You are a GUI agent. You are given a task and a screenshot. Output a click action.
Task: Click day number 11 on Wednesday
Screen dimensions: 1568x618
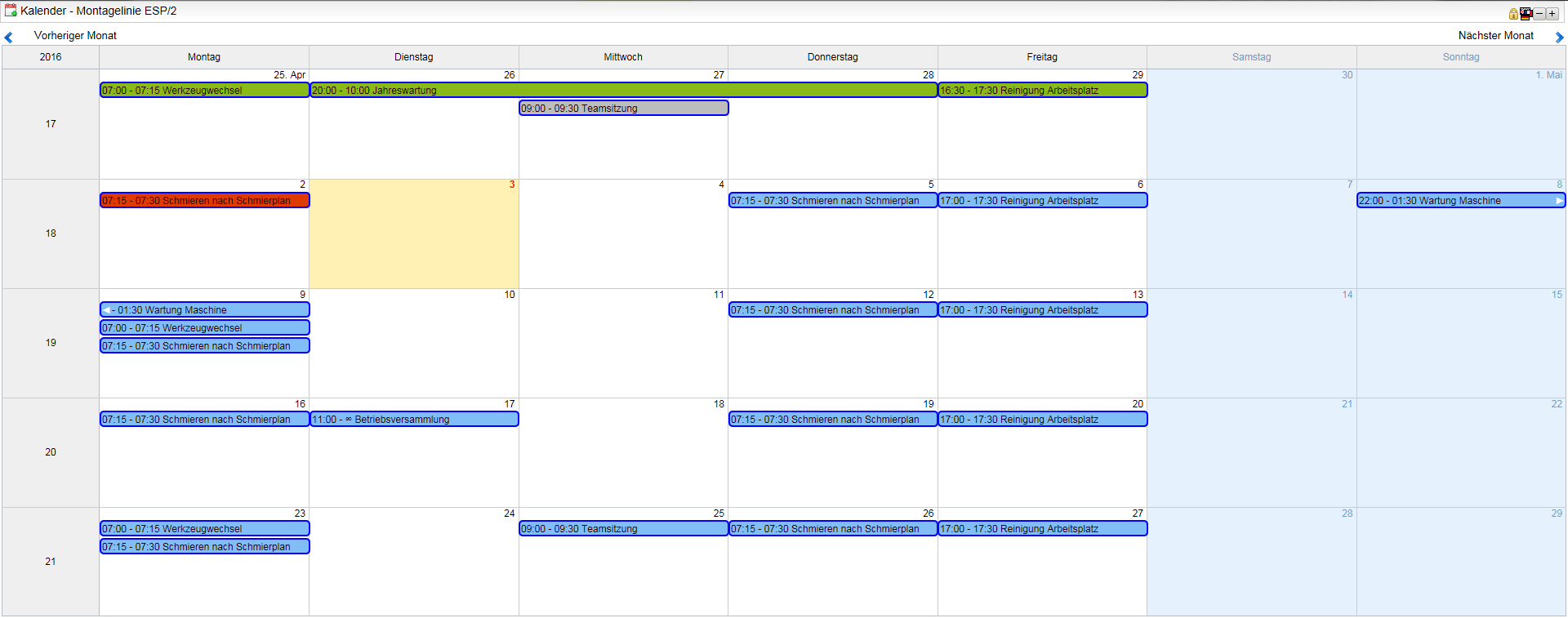(719, 295)
